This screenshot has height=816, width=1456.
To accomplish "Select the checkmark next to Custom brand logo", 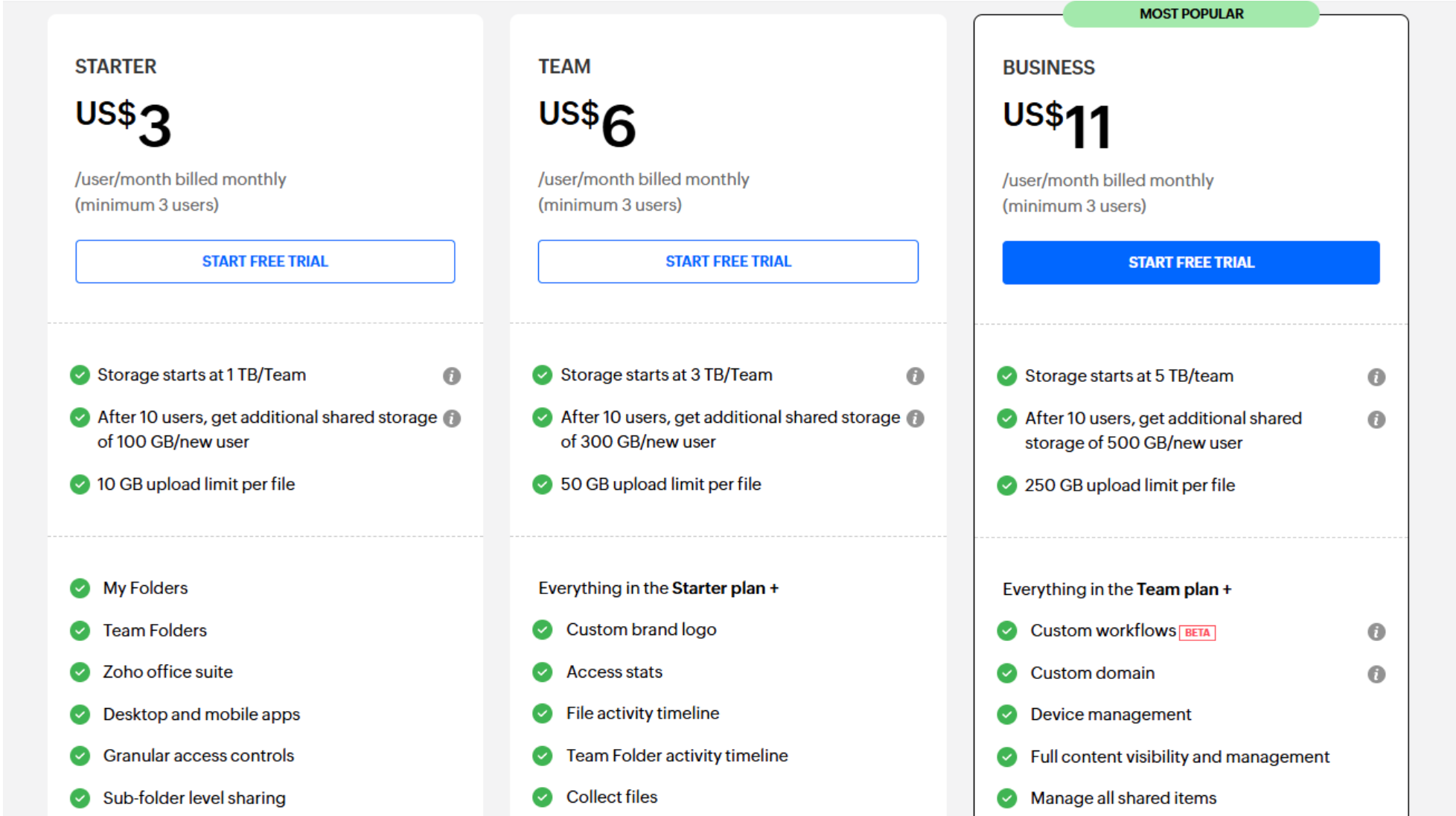I will tap(542, 629).
